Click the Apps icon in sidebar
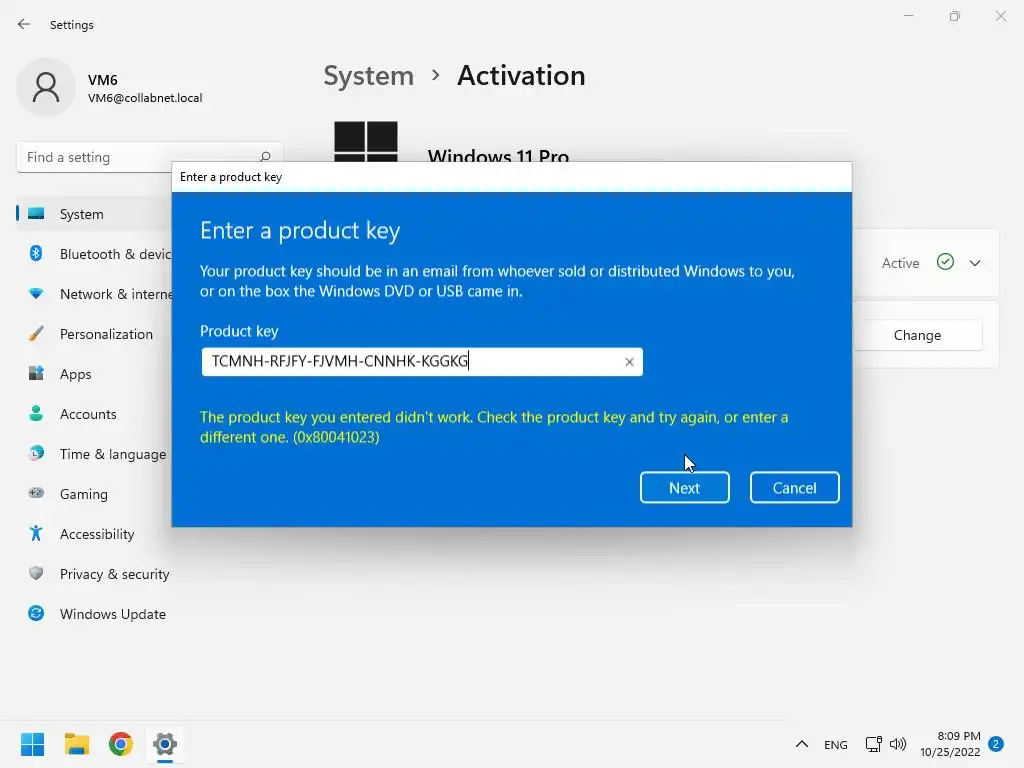 [x=36, y=374]
